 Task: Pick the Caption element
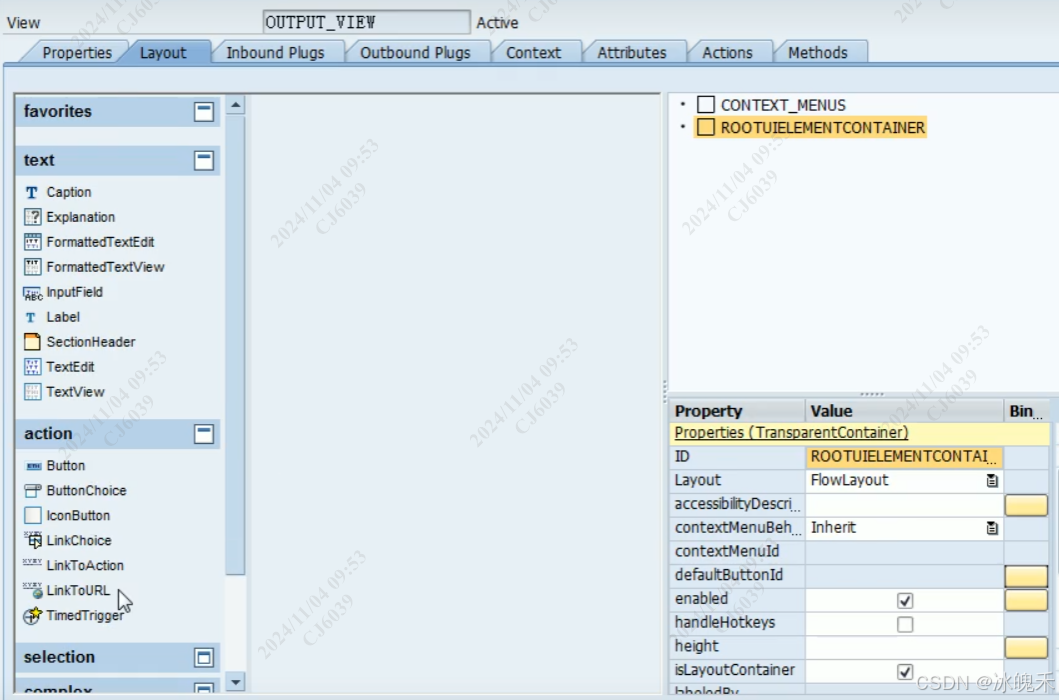tap(68, 192)
